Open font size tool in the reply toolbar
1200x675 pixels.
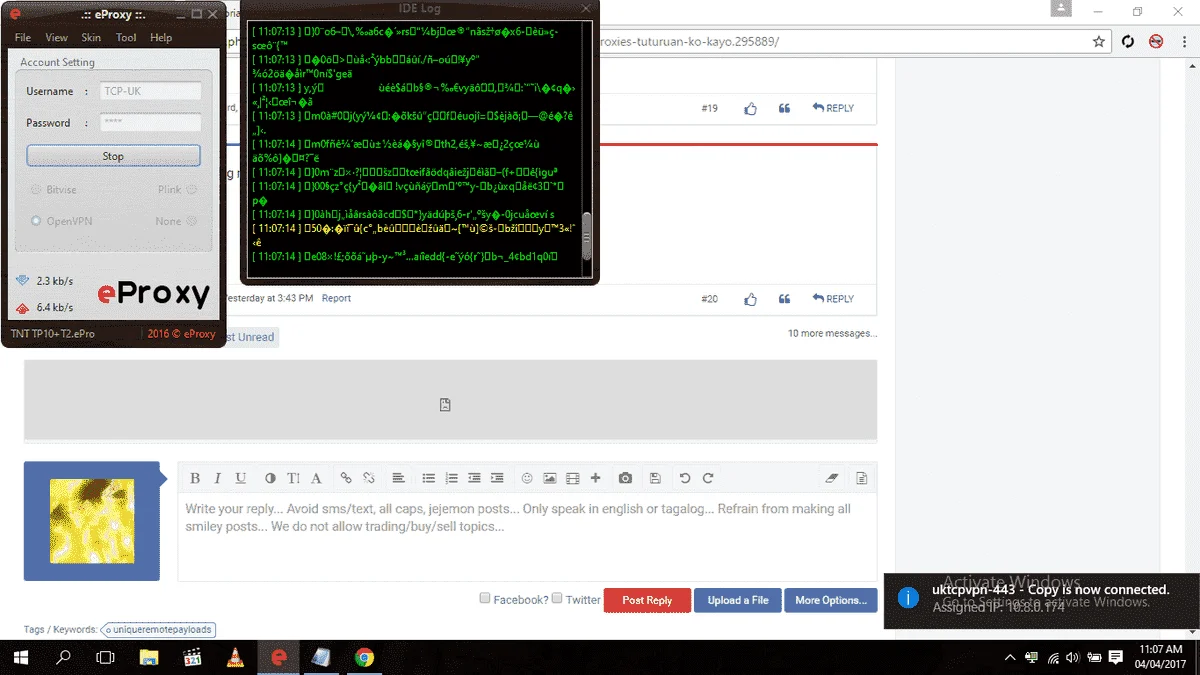[293, 479]
